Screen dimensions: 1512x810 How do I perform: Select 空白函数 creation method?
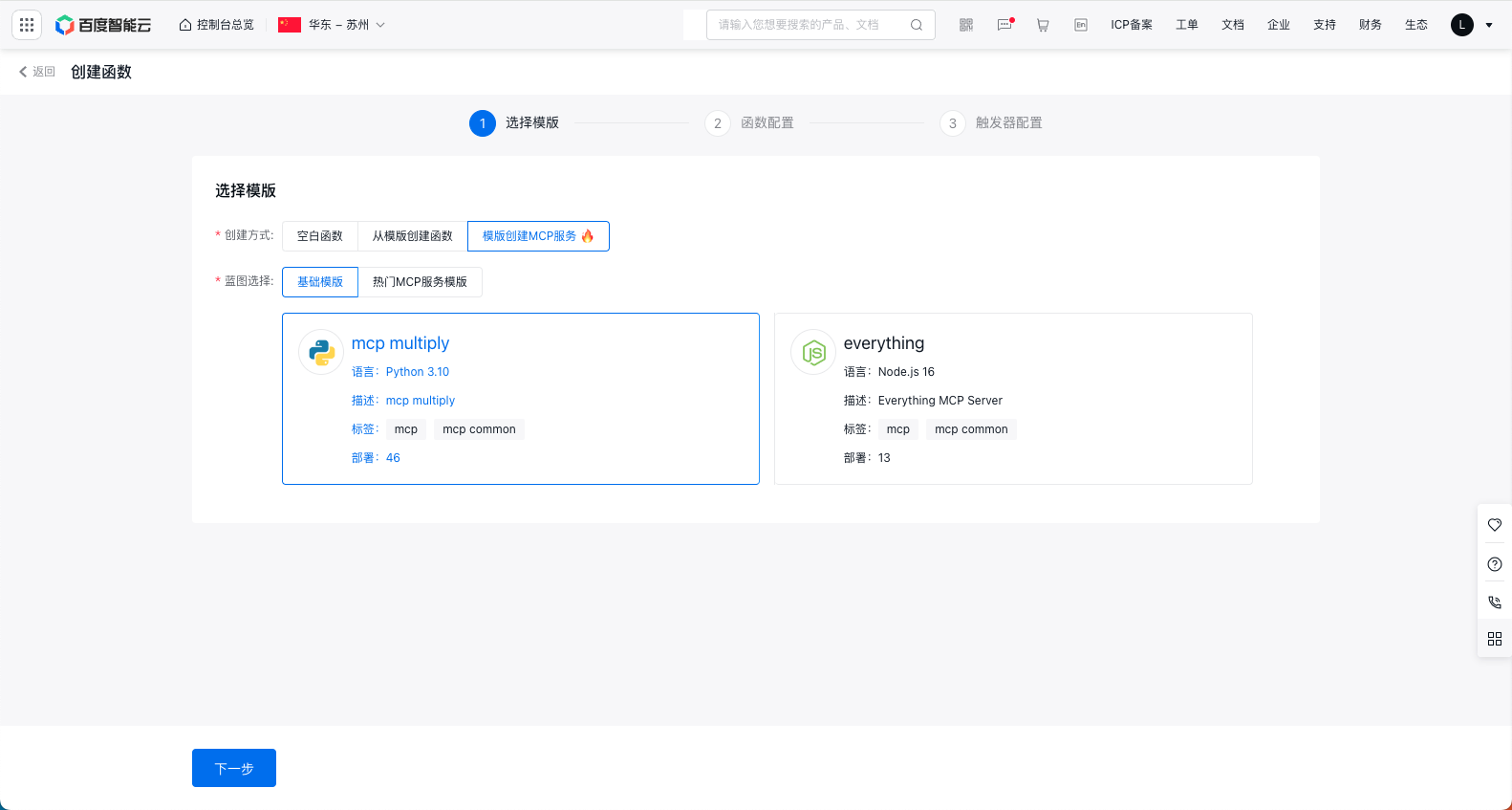[x=320, y=236]
